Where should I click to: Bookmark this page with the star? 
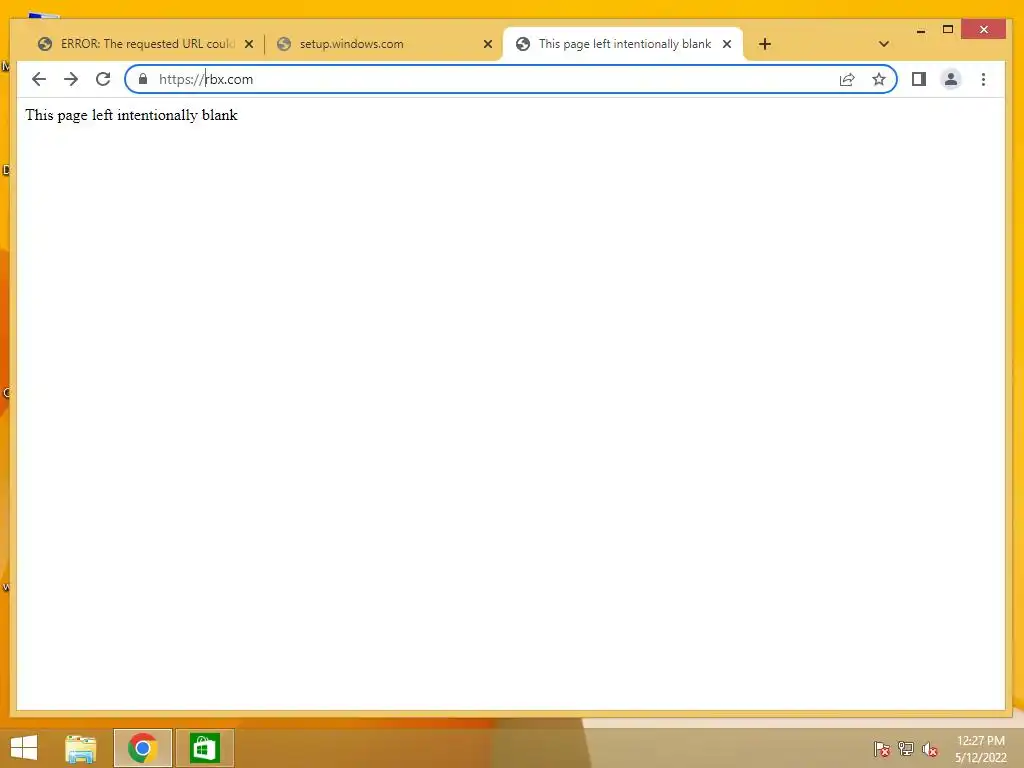point(879,79)
